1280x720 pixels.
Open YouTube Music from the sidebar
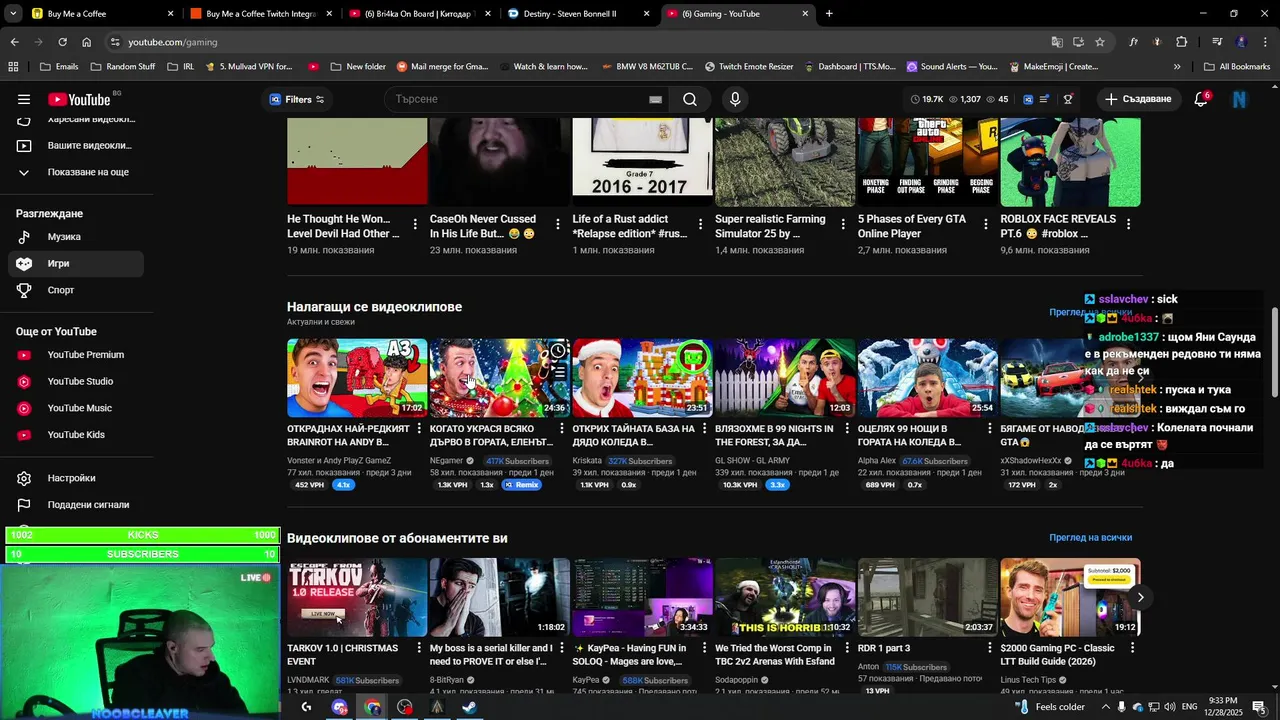point(76,408)
